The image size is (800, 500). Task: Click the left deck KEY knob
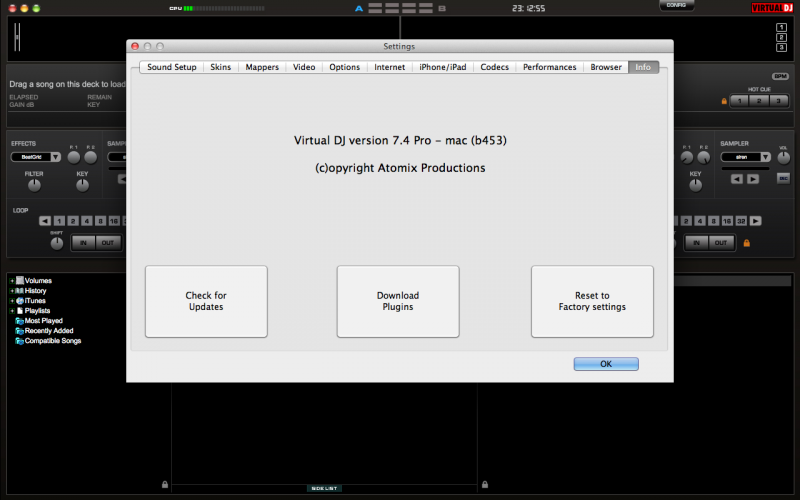pos(82,186)
